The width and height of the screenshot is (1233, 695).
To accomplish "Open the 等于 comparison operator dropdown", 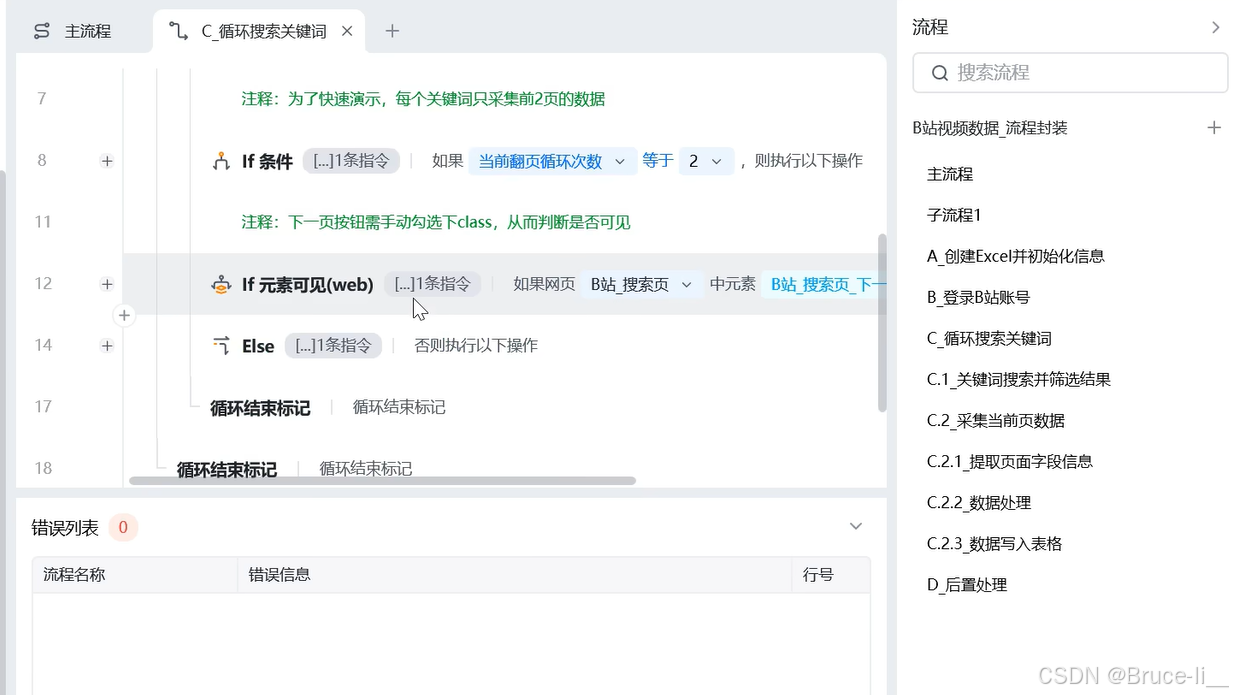I will coord(658,160).
